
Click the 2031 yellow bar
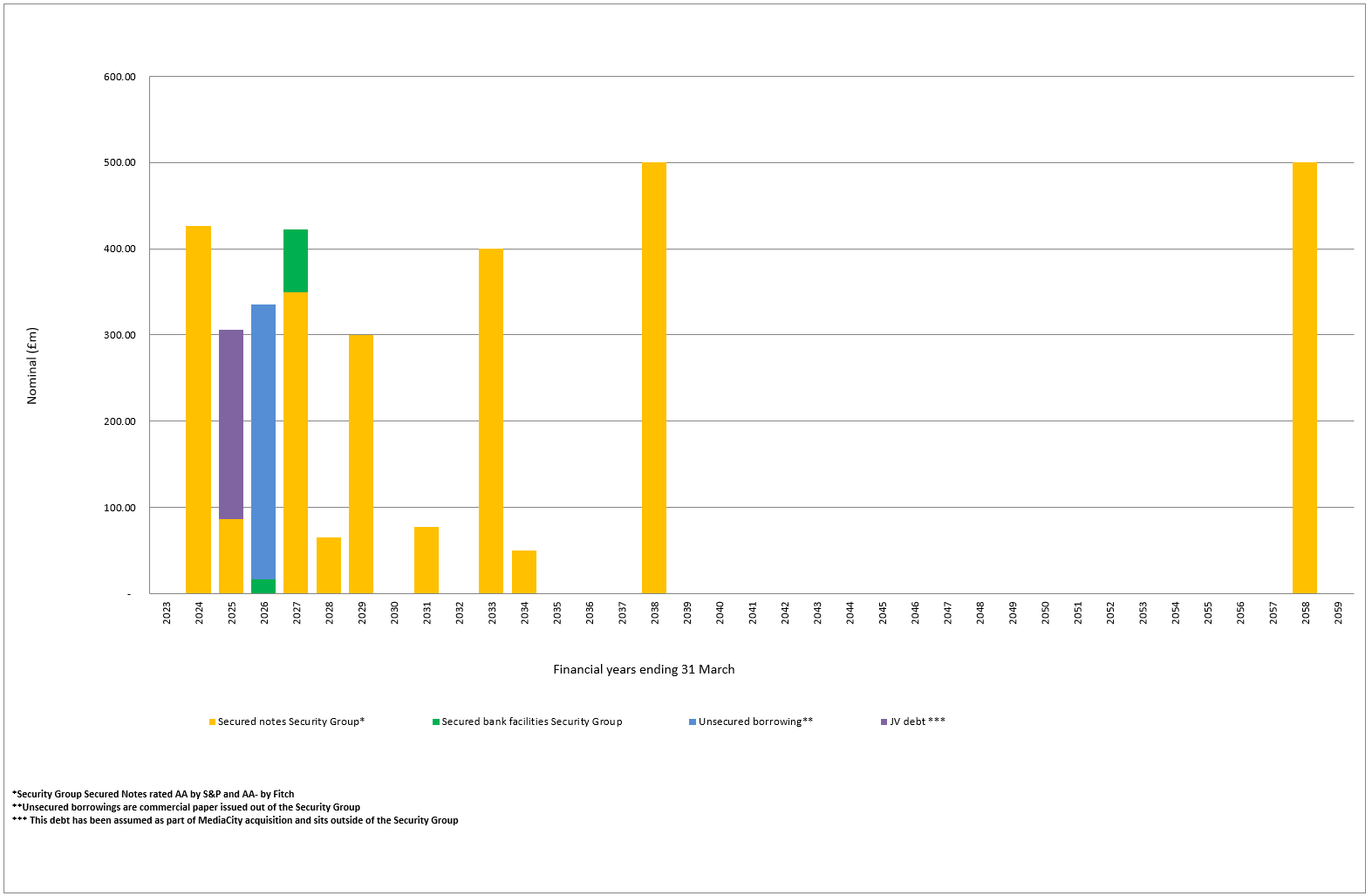427,560
